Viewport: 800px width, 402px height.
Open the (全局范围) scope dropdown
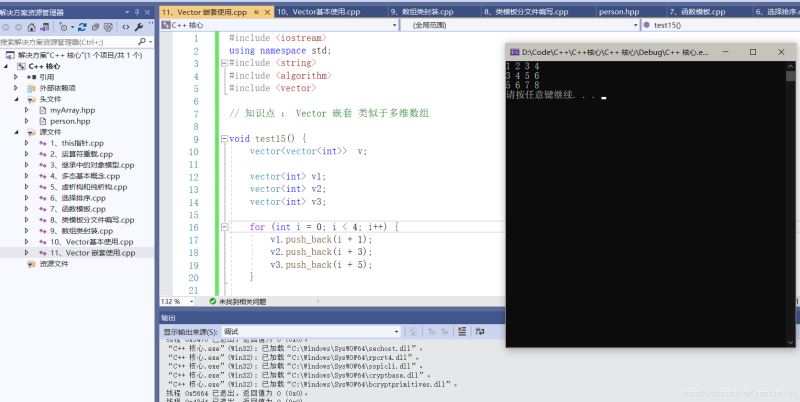pyautogui.click(x=636, y=25)
